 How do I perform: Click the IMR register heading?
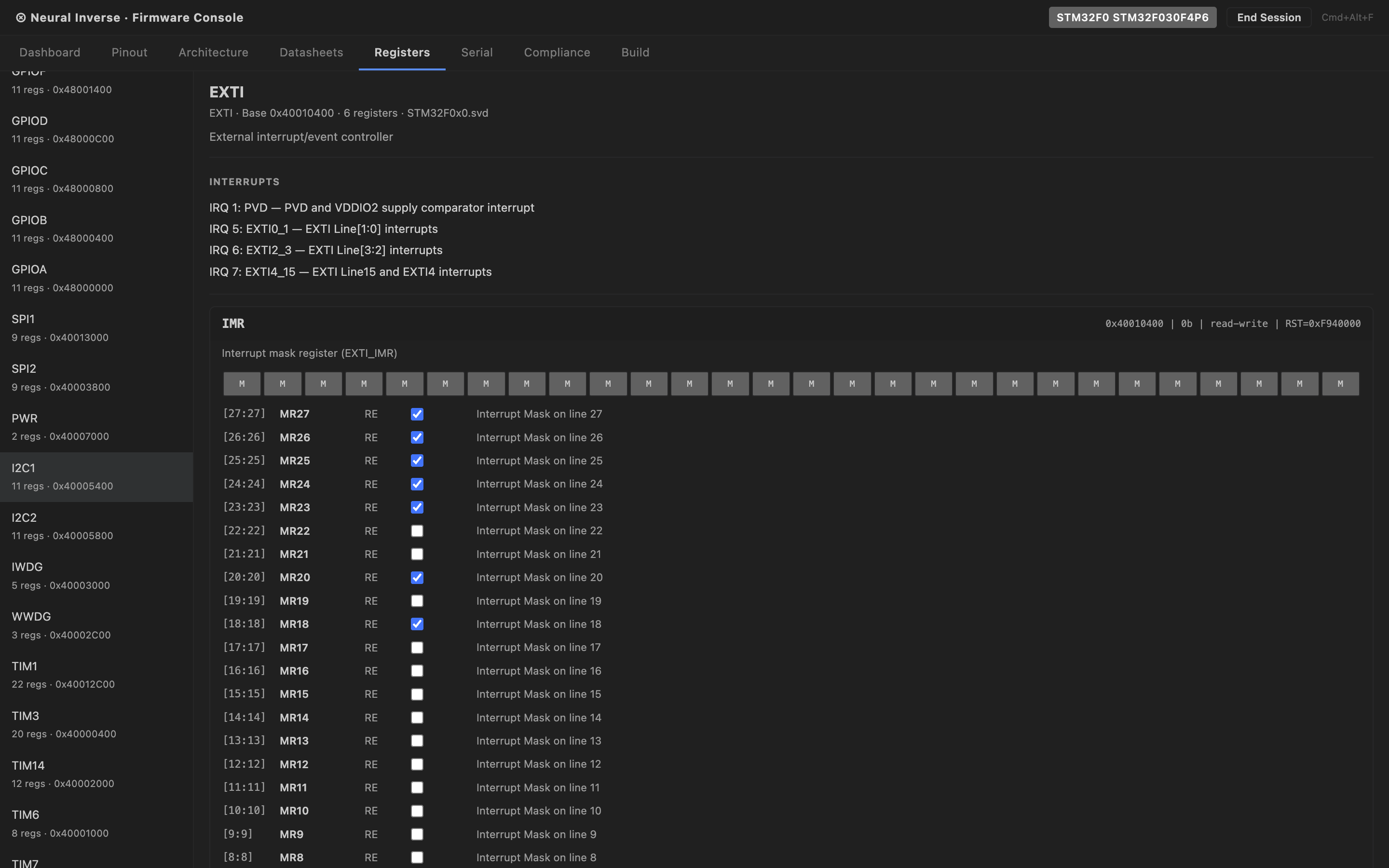[x=233, y=324]
